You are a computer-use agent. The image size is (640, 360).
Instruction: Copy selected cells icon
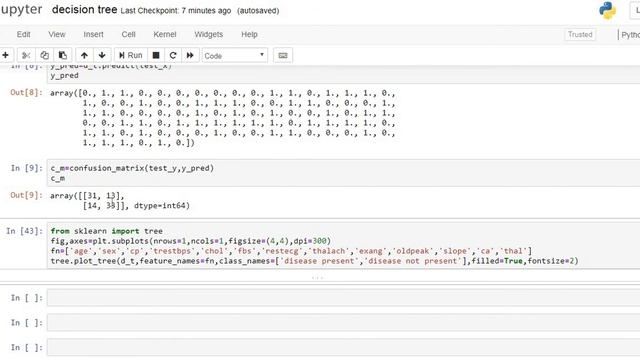[44, 55]
